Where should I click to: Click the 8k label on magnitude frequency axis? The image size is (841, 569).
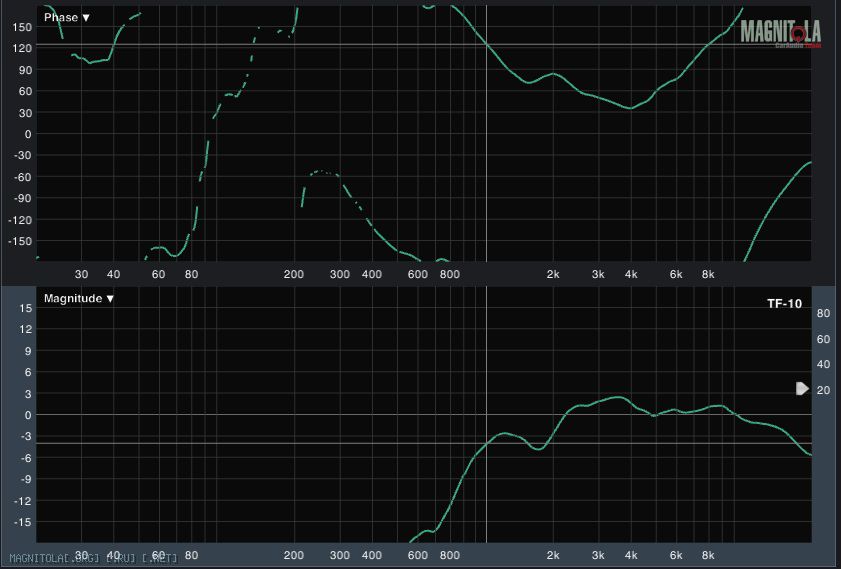(707, 555)
